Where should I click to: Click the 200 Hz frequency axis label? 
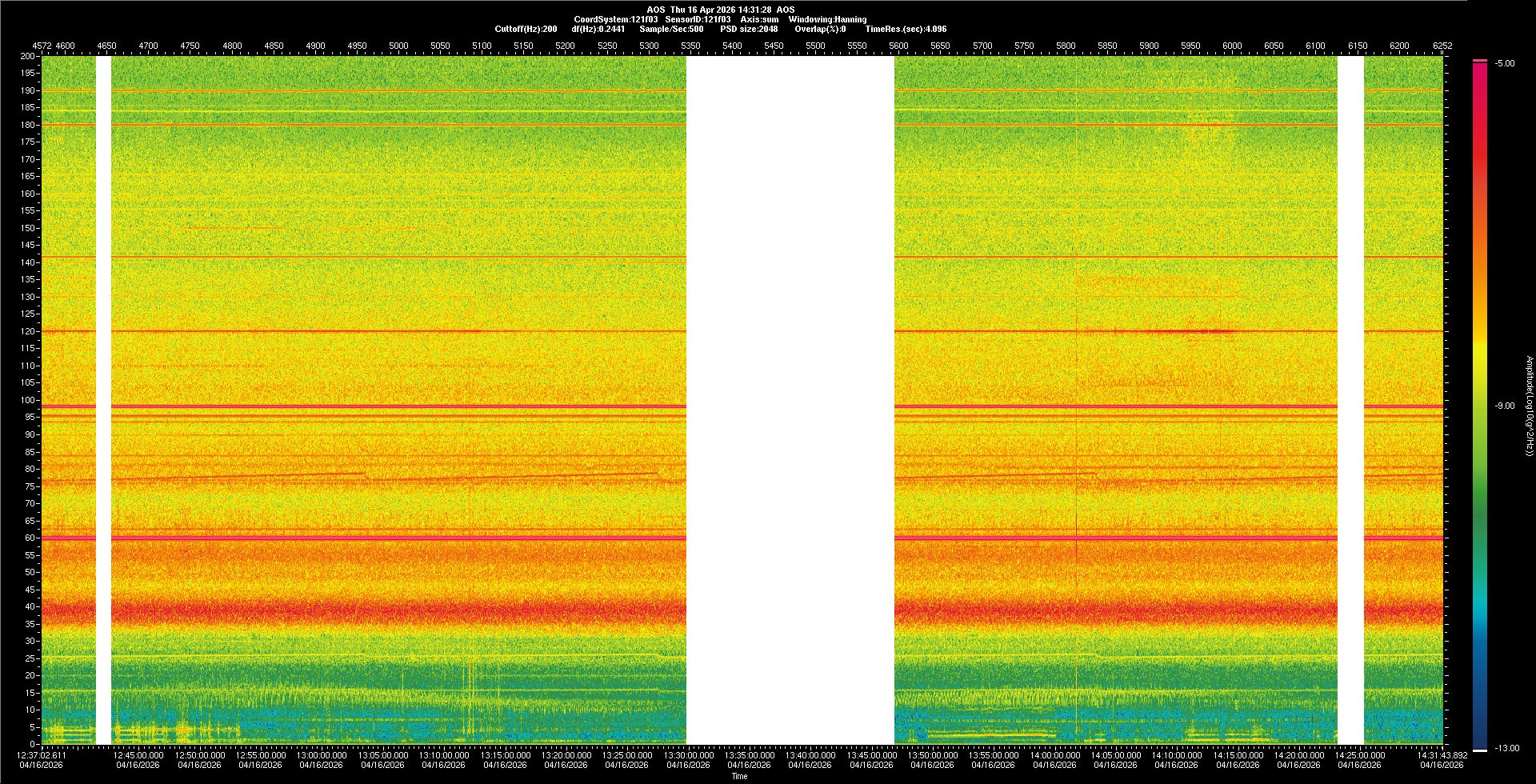[x=28, y=56]
